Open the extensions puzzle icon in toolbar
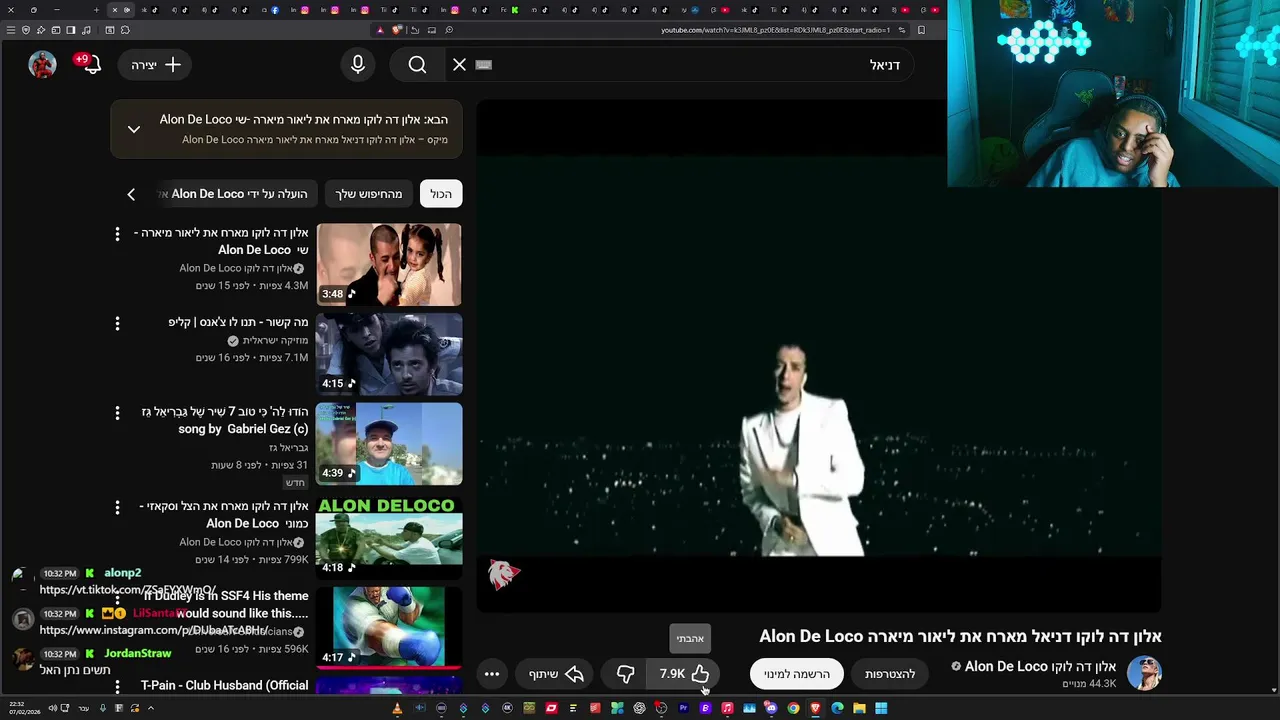1280x720 pixels. coord(125,30)
